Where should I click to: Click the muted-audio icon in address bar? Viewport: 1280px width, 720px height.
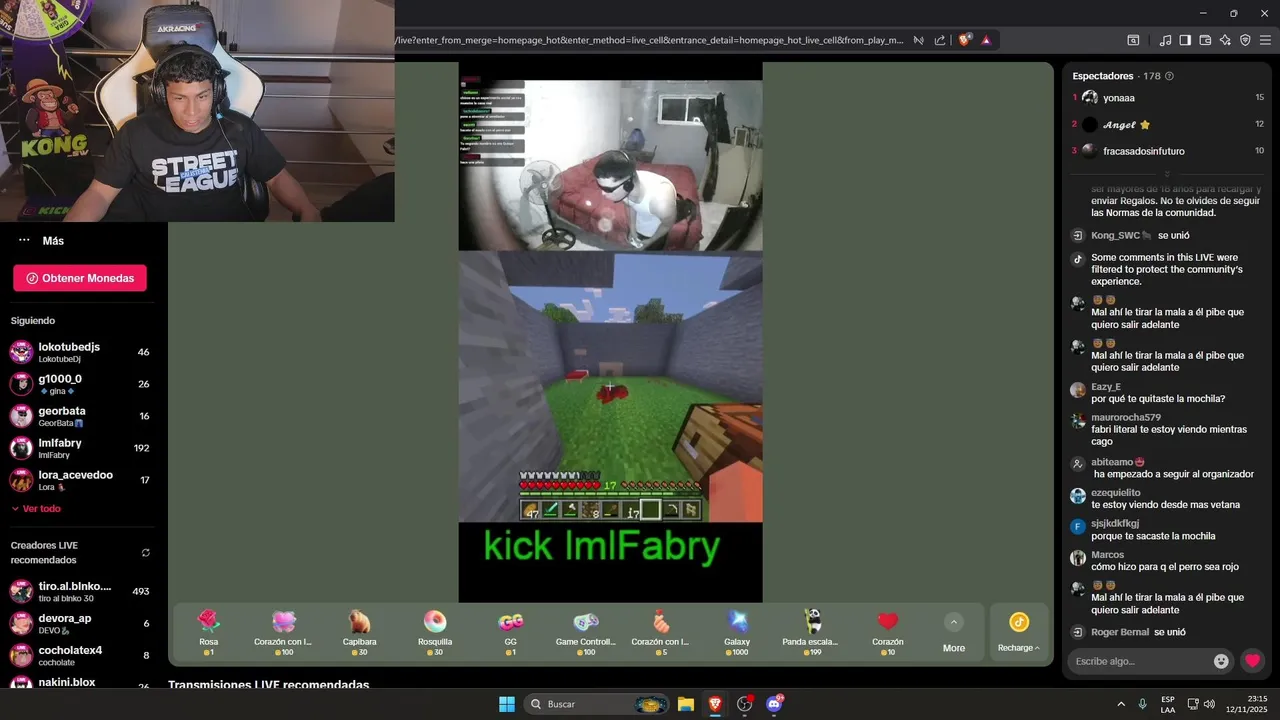(x=918, y=40)
